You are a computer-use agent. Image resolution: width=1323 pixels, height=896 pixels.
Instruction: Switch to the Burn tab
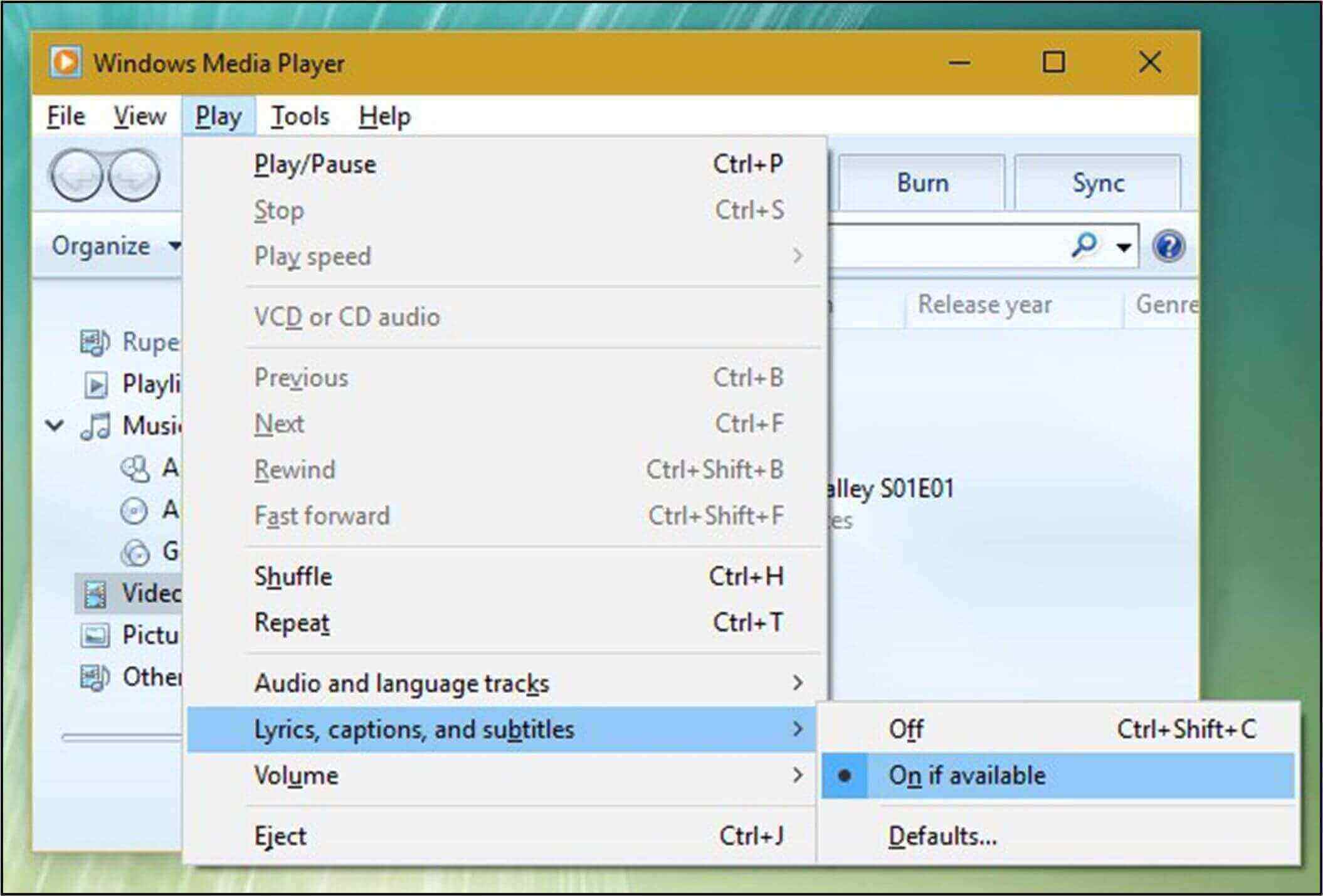click(x=922, y=183)
